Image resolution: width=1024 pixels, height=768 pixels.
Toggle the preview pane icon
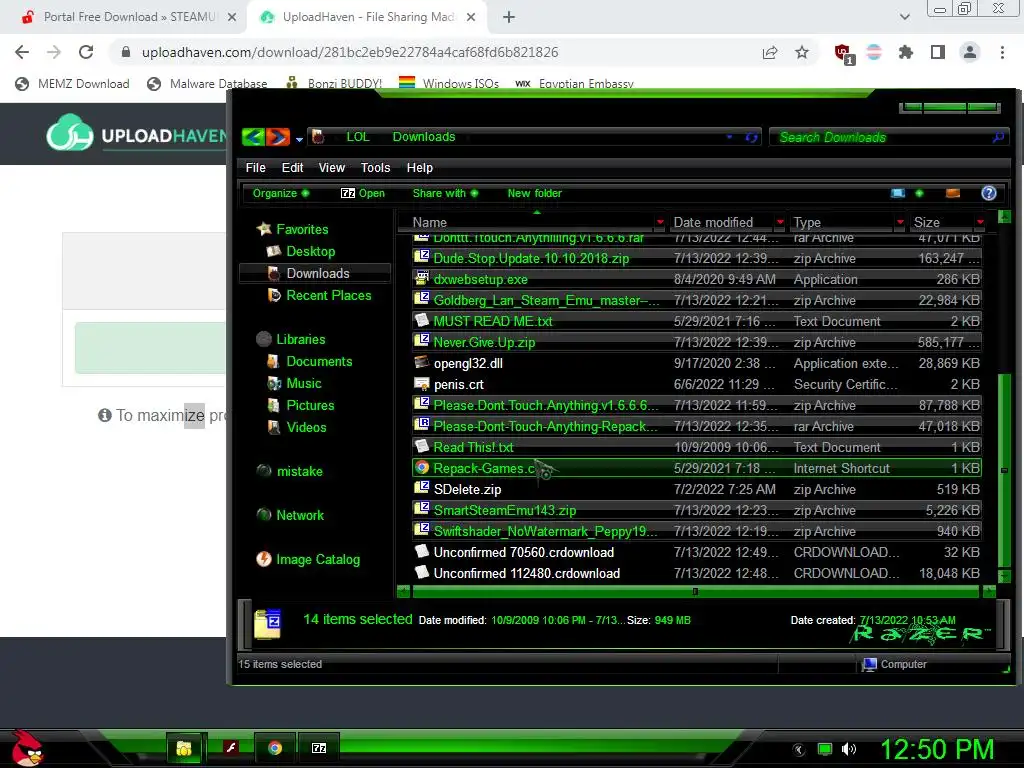point(953,193)
